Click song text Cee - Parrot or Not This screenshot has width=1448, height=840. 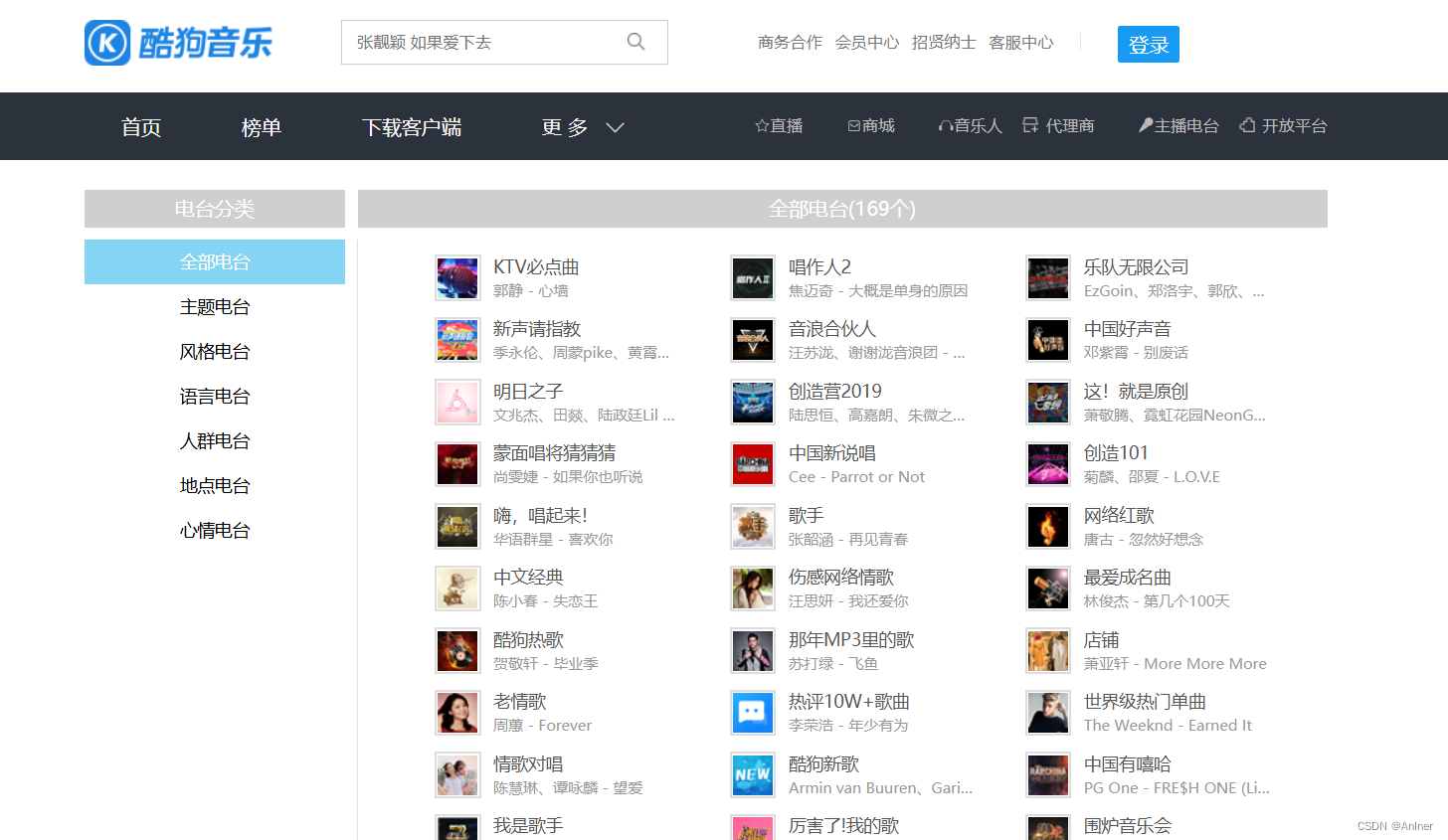click(856, 476)
